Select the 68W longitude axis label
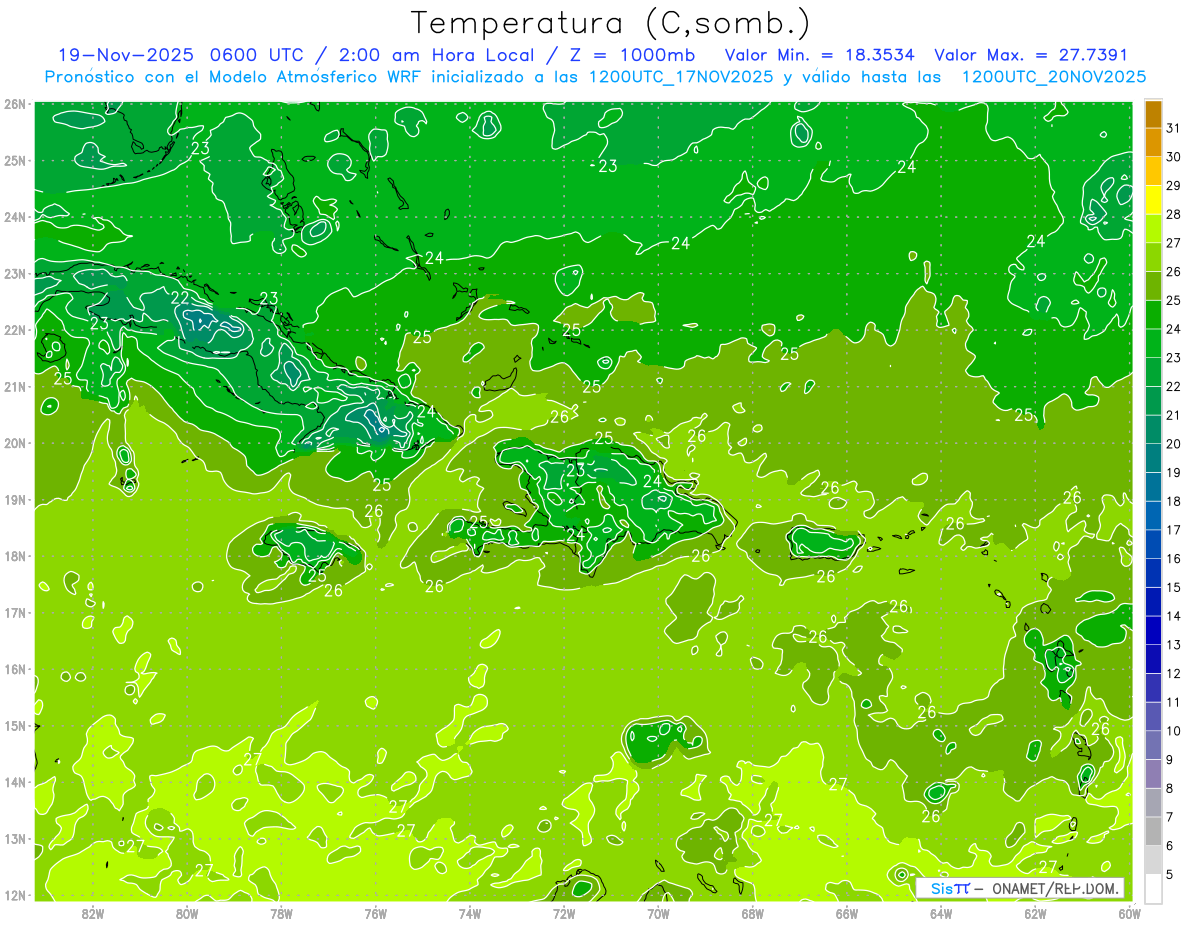The height and width of the screenshot is (927, 1200). pyautogui.click(x=753, y=912)
